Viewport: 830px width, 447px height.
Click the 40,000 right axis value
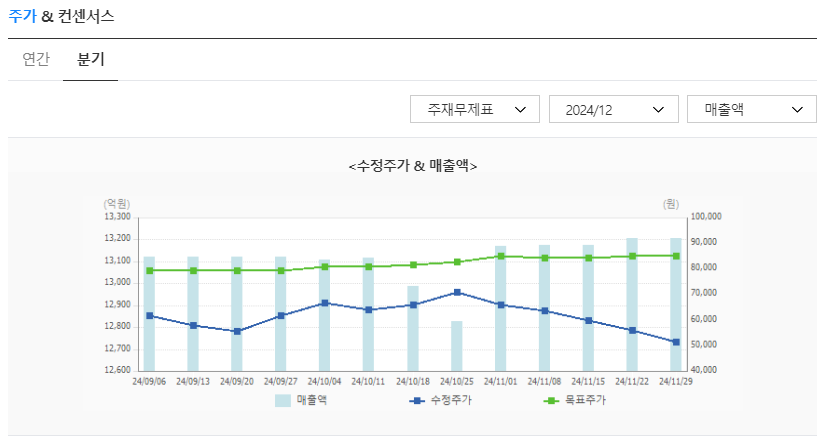pos(704,370)
